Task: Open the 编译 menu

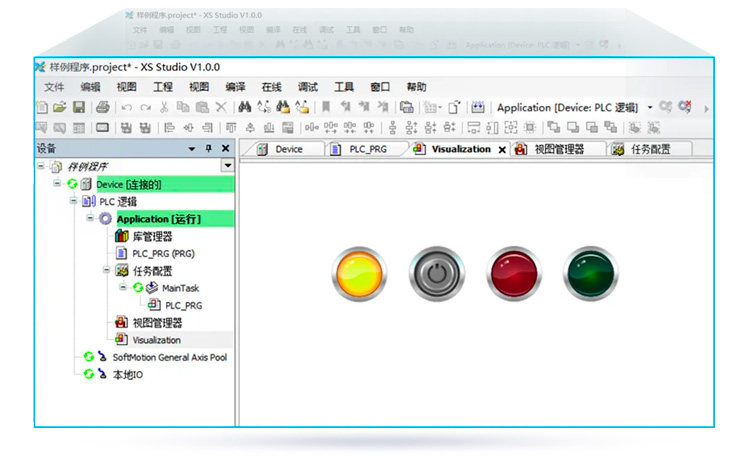Action: pos(235,87)
